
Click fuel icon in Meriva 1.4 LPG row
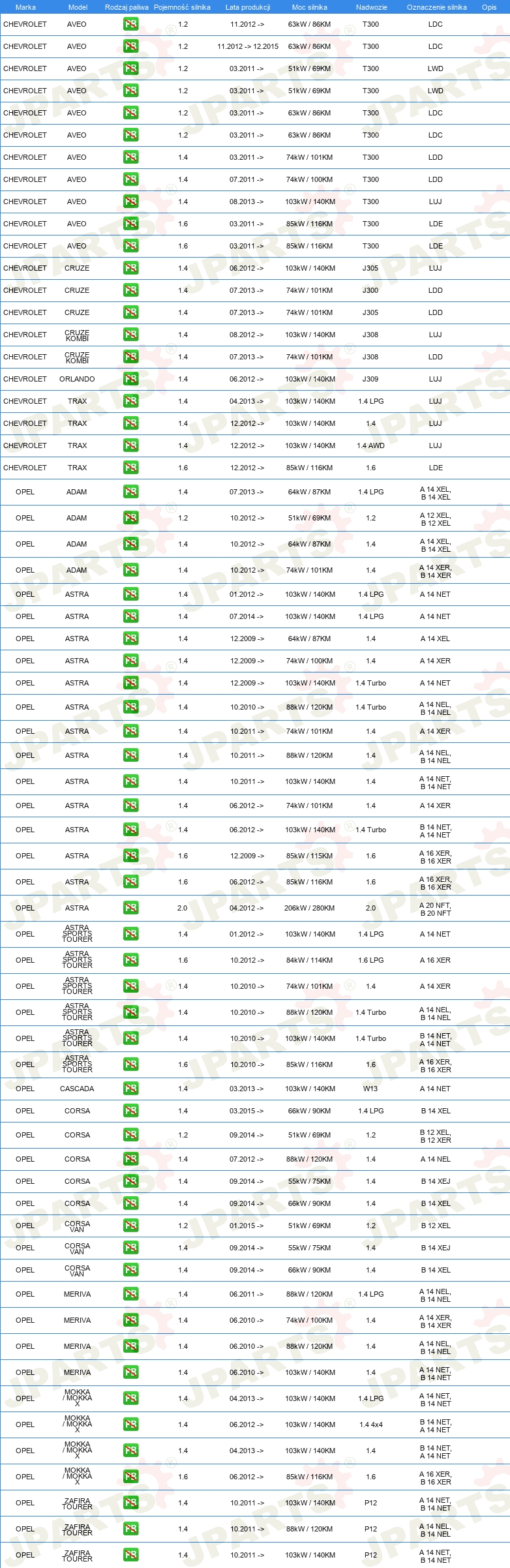[130, 1294]
